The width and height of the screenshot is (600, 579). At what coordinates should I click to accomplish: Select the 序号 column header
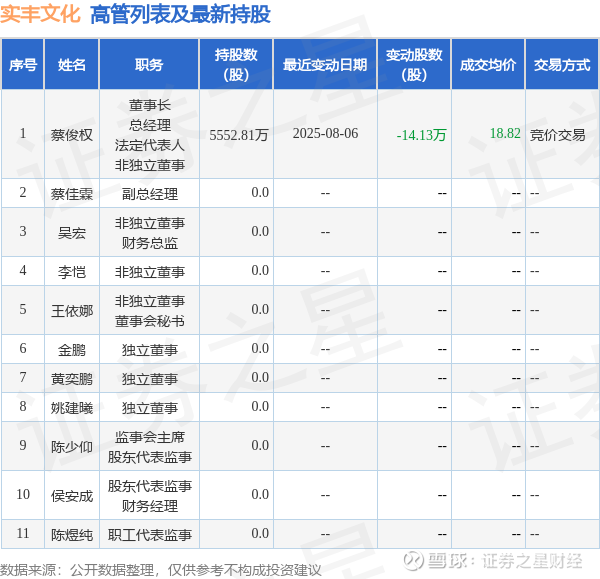pyautogui.click(x=23, y=64)
